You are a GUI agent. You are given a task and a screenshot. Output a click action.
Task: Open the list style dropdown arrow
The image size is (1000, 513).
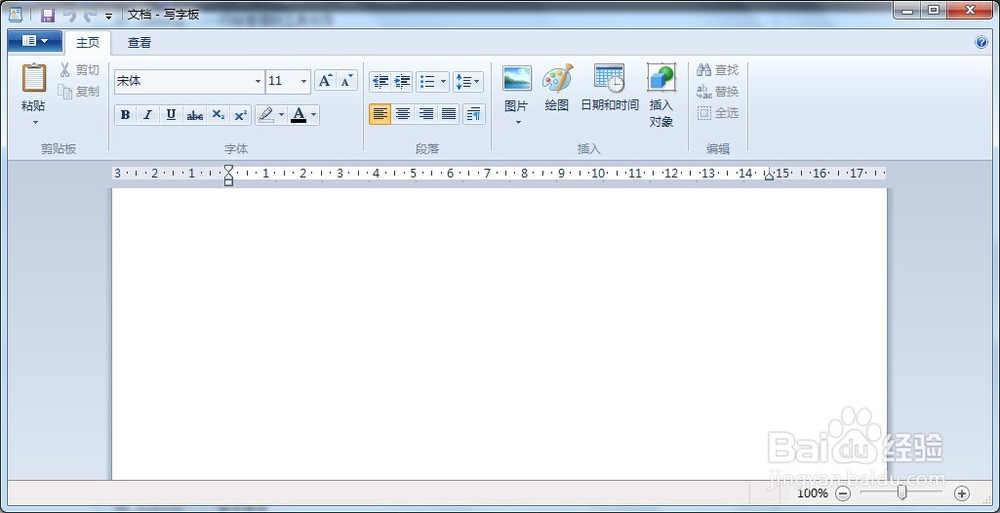[444, 82]
